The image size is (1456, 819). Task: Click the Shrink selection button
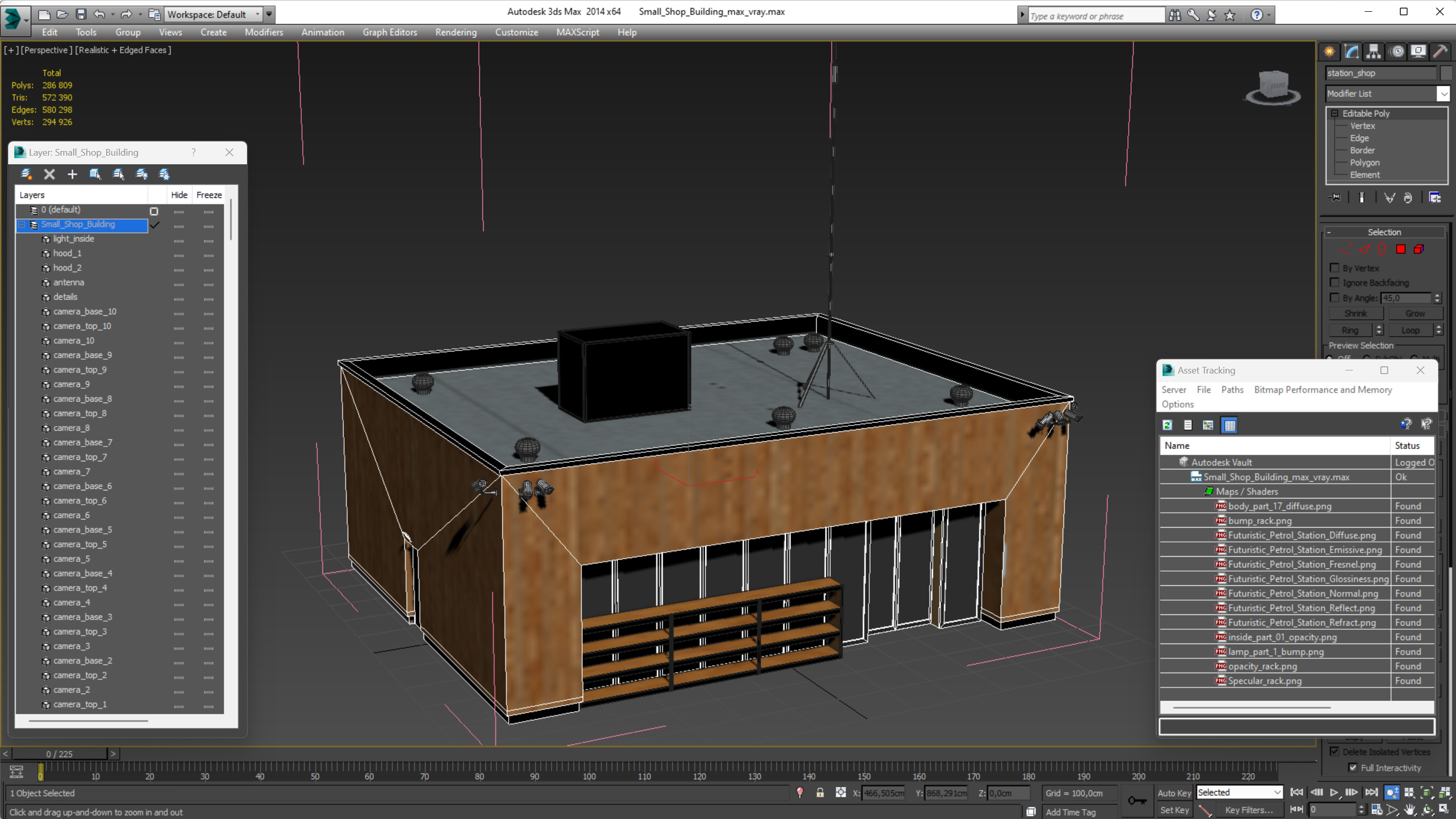1355,313
